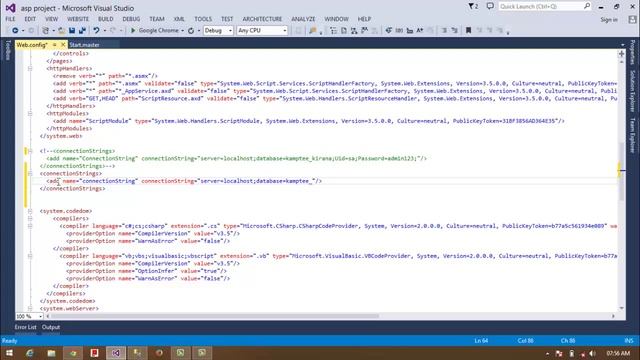Viewport: 640px width, 360px height.
Task: Open File Explorer from the taskbar
Action: tap(51, 353)
